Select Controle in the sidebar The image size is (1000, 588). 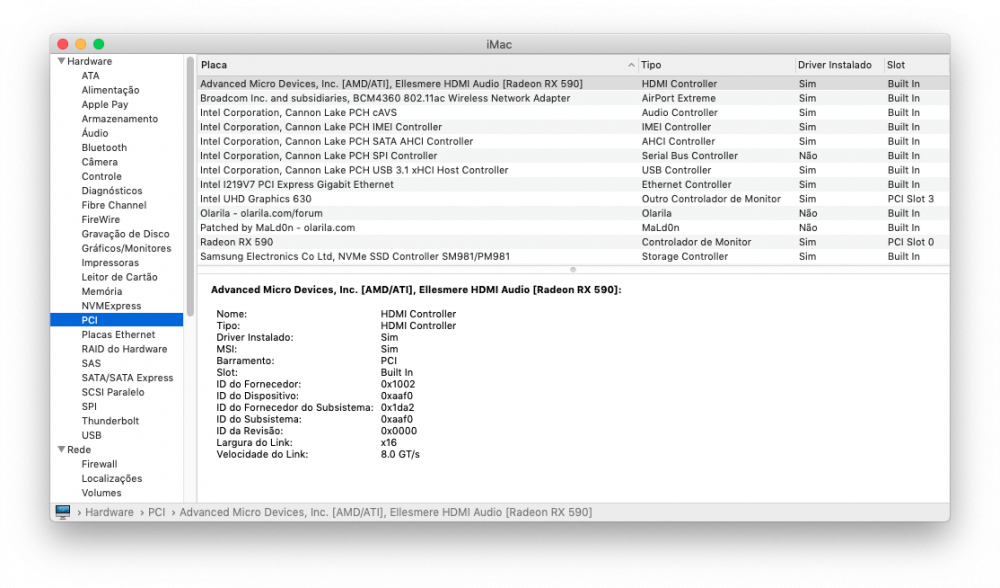click(101, 176)
